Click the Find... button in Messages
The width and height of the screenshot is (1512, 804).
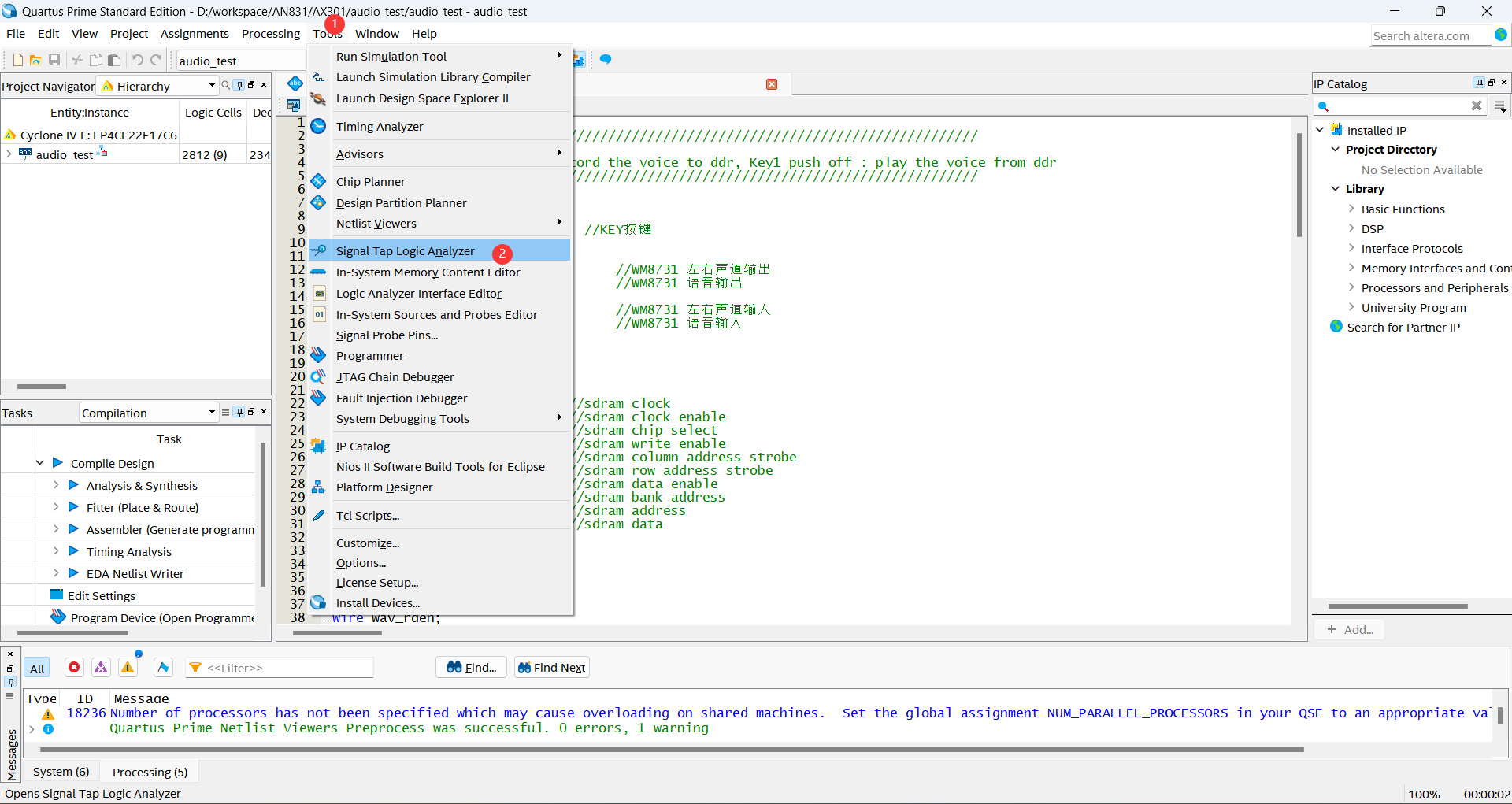coord(472,667)
